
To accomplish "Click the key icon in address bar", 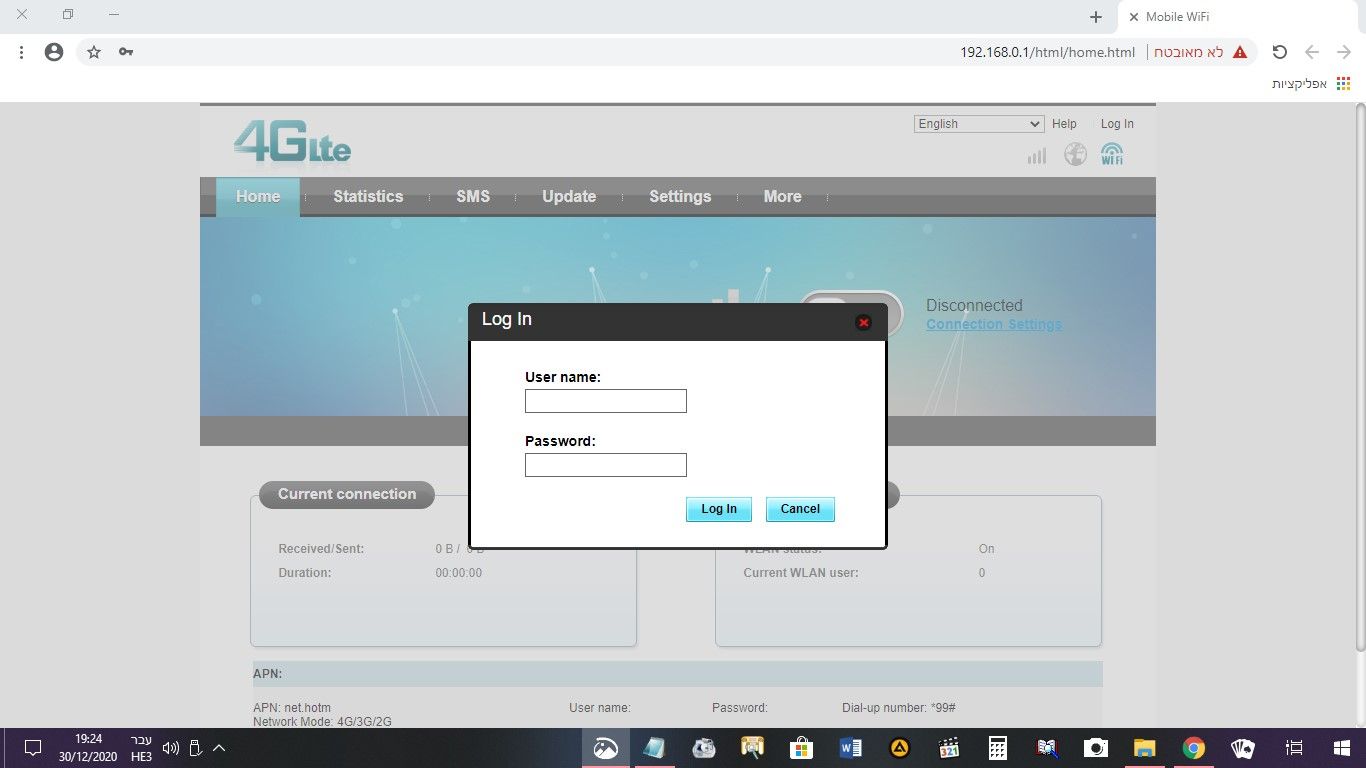I will click(x=126, y=52).
